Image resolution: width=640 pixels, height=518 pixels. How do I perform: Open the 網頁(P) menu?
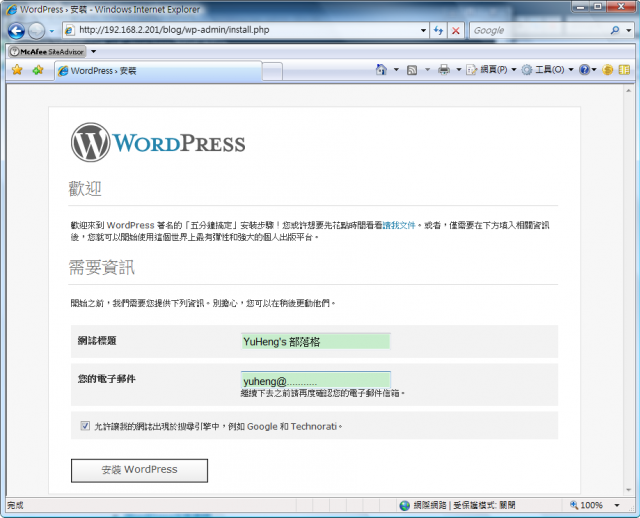tap(491, 70)
